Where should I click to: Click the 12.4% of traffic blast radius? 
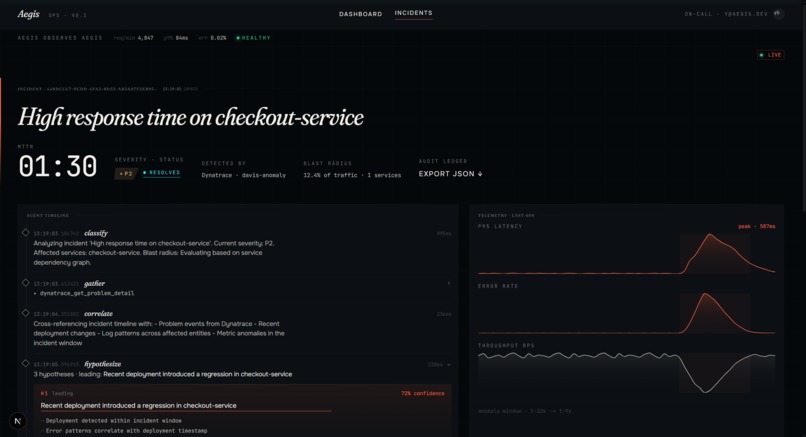pyautogui.click(x=352, y=175)
